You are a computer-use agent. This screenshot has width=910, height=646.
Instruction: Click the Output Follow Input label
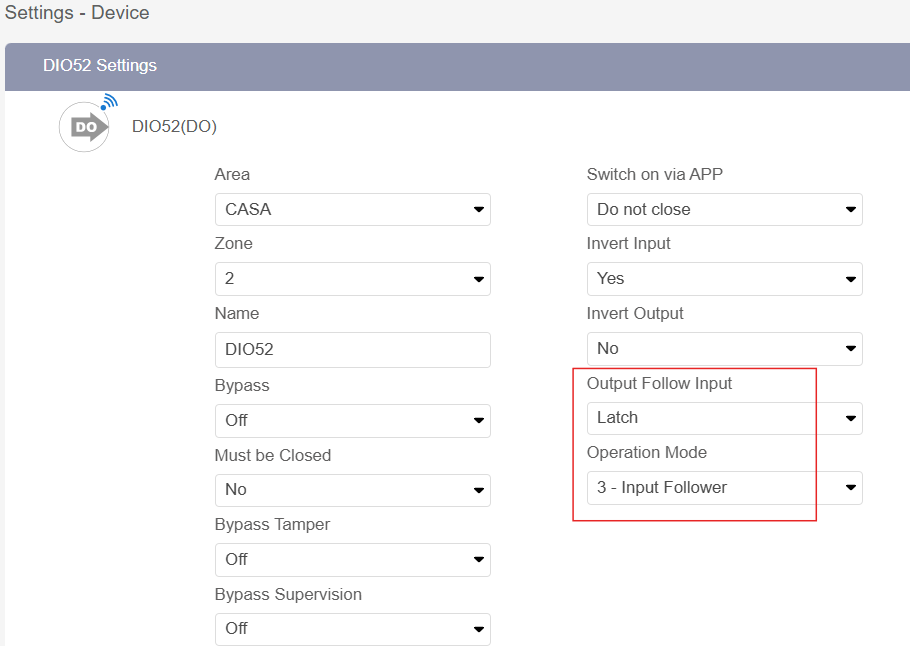pyautogui.click(x=659, y=384)
